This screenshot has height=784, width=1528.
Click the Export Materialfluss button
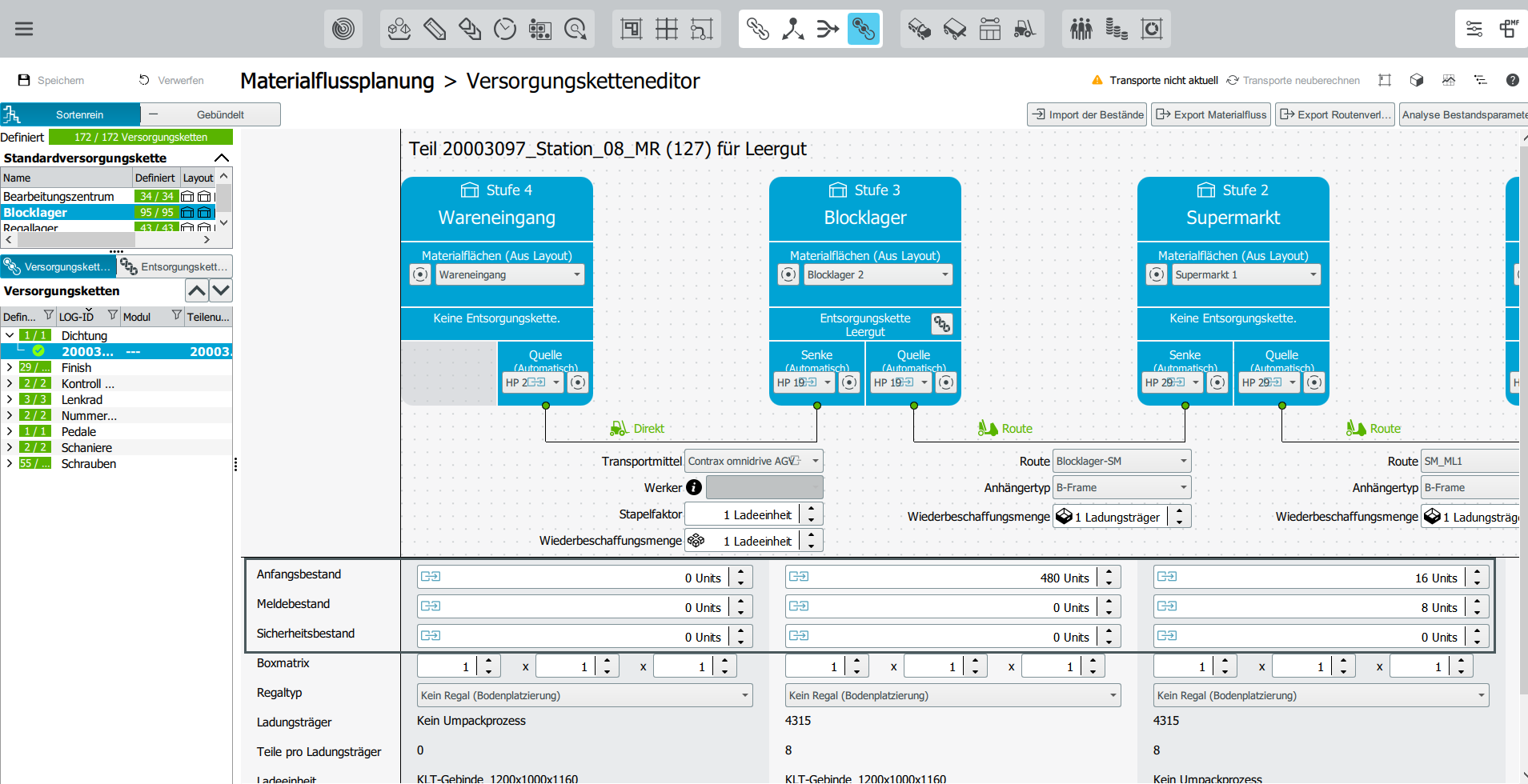[1212, 114]
